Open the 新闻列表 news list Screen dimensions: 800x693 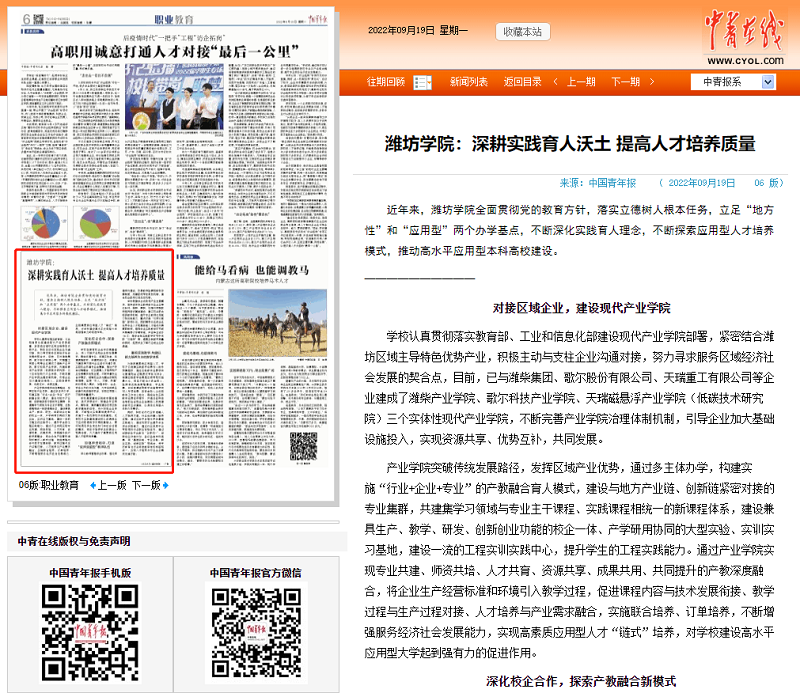pyautogui.click(x=468, y=82)
